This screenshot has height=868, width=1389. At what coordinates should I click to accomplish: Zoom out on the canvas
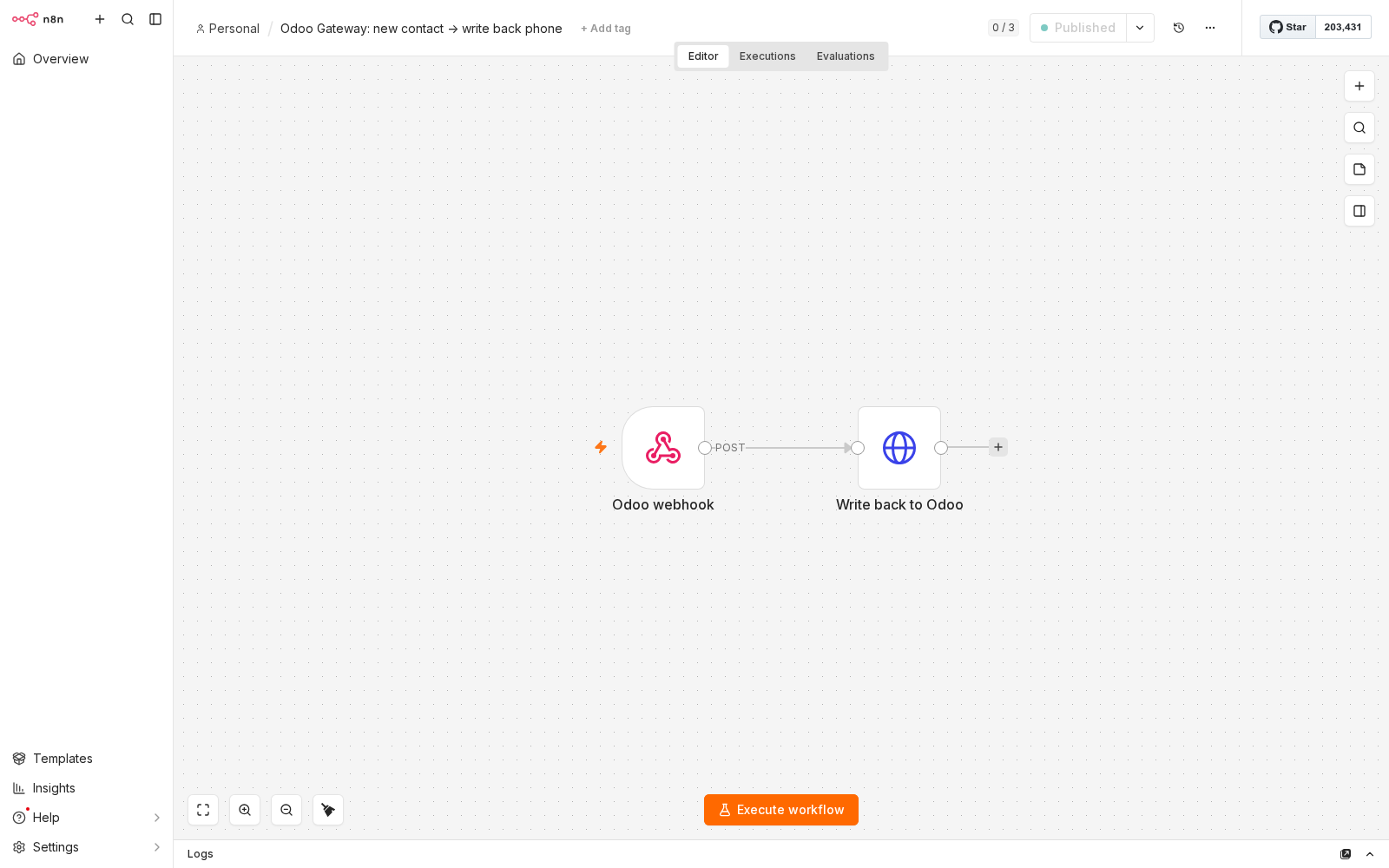(286, 810)
